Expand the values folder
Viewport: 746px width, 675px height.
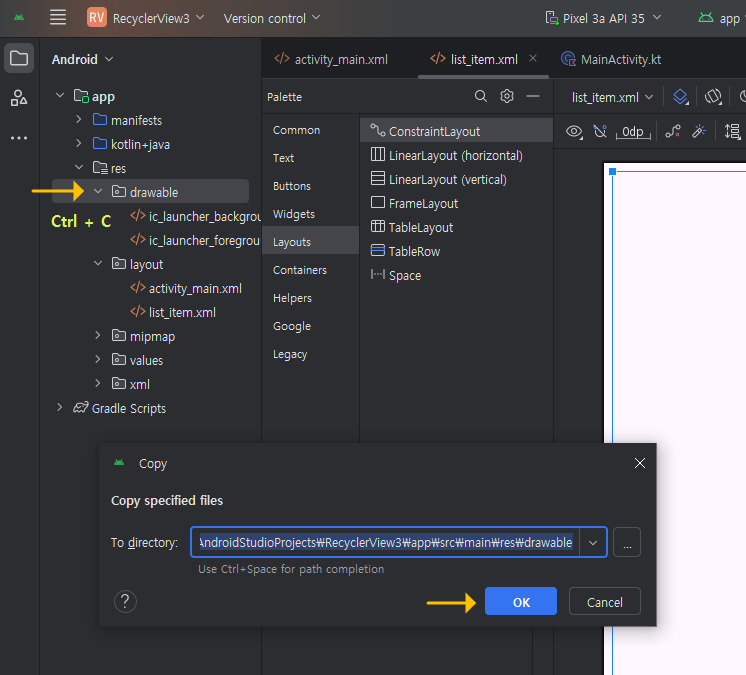point(98,359)
